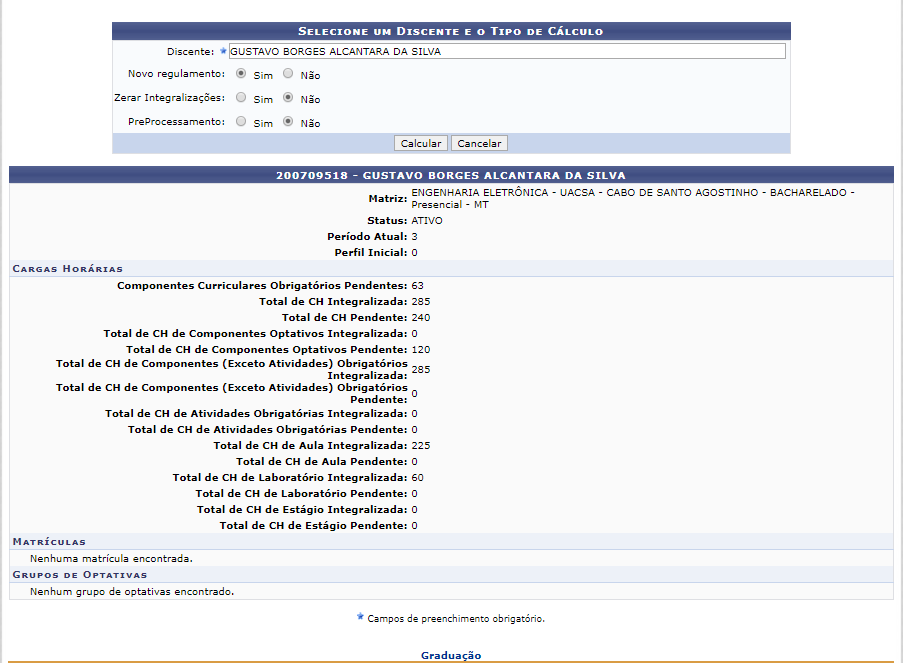903x663 pixels.
Task: Click the Matrículas section header
Action: click(x=49, y=542)
